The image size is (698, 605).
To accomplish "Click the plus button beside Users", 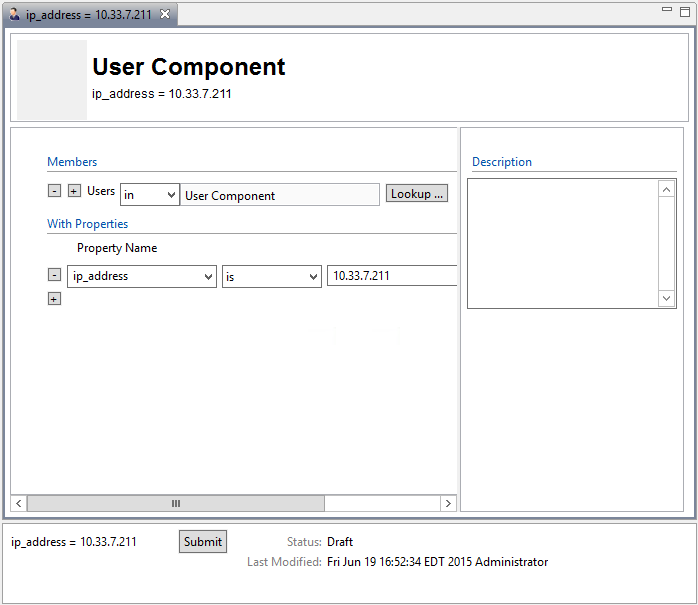I will (x=74, y=191).
